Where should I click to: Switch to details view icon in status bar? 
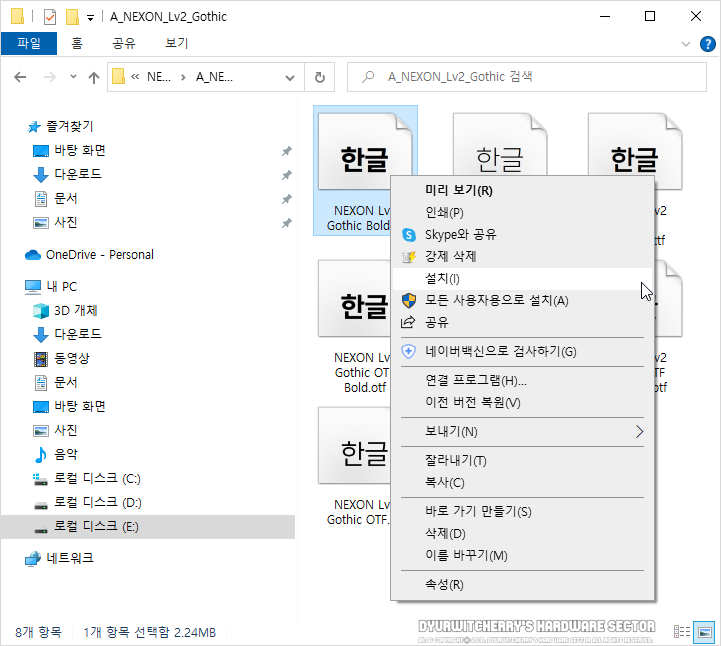[681, 632]
